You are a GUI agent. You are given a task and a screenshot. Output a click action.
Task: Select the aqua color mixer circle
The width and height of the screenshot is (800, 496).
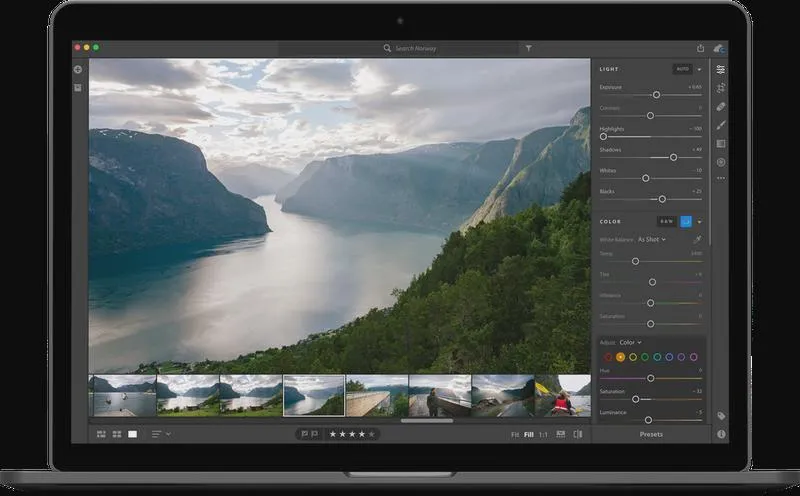(657, 357)
